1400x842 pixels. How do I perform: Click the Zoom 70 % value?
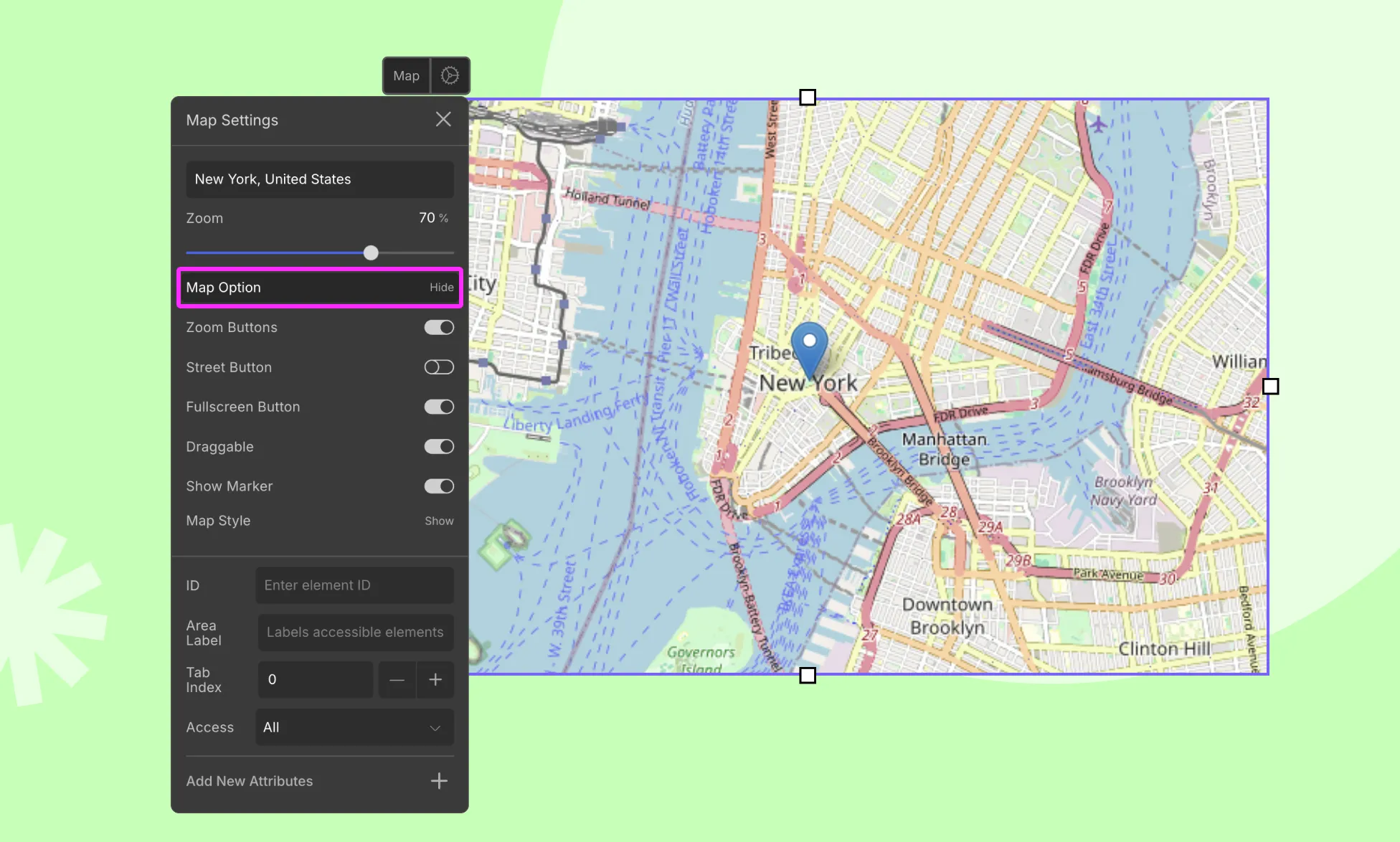coord(433,218)
